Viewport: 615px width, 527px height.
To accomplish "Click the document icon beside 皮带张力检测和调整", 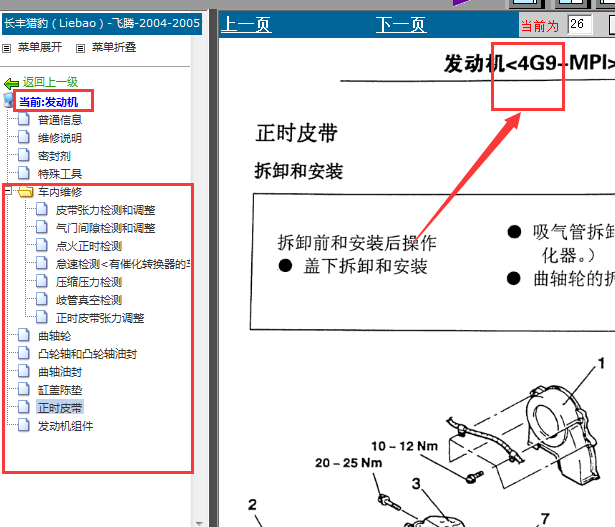I will coord(42,209).
